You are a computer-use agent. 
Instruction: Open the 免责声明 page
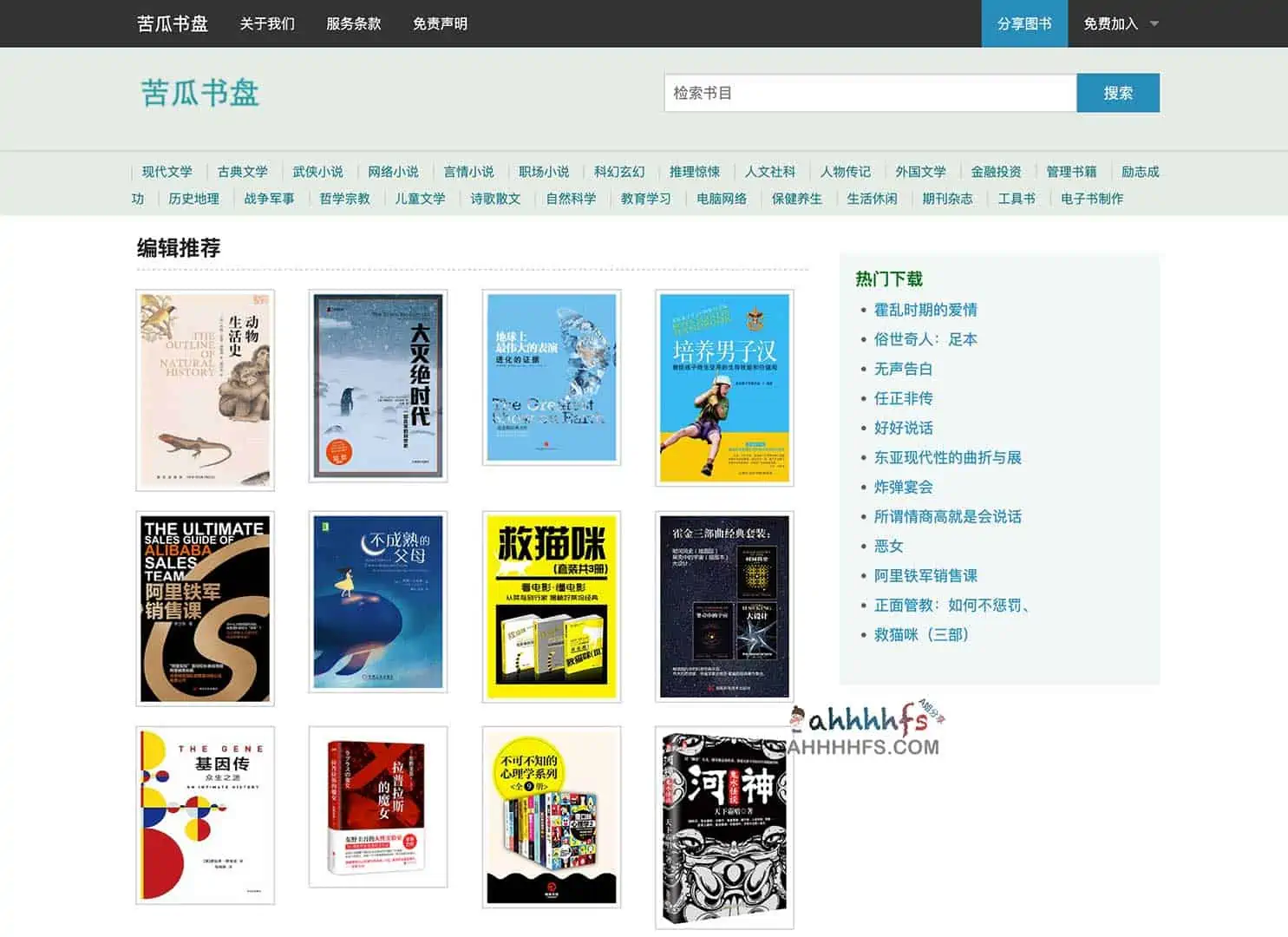pos(439,23)
